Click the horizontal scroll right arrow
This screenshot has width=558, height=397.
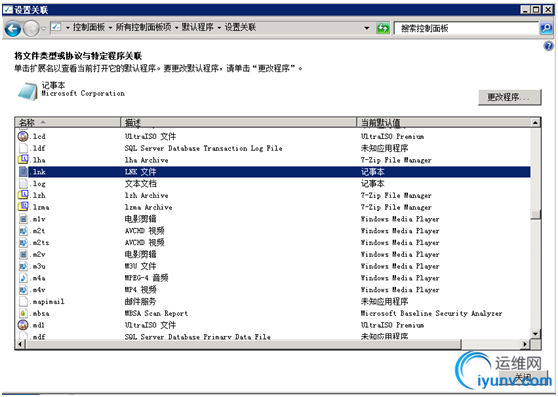[525, 344]
